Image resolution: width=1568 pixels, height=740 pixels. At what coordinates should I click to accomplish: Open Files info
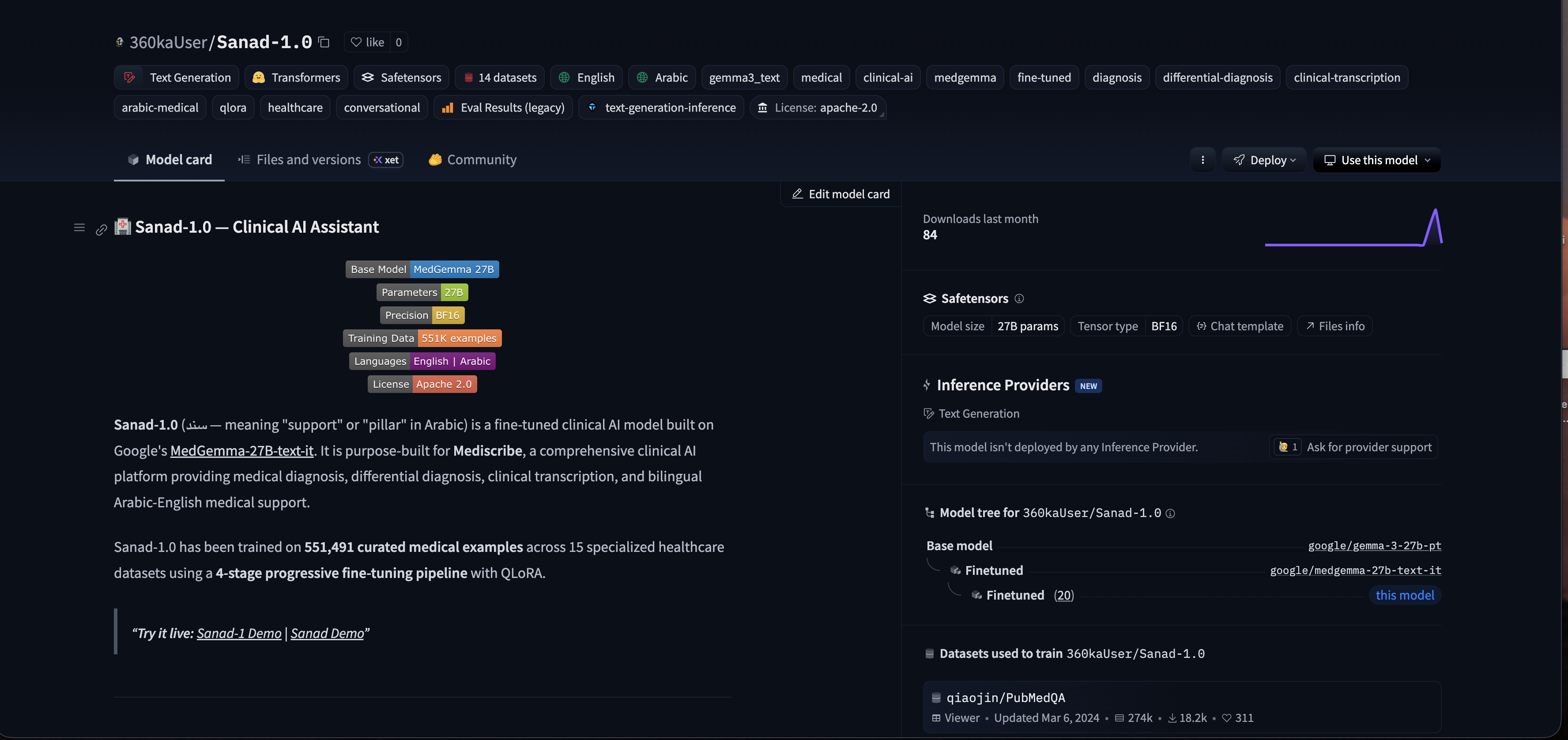(x=1335, y=326)
